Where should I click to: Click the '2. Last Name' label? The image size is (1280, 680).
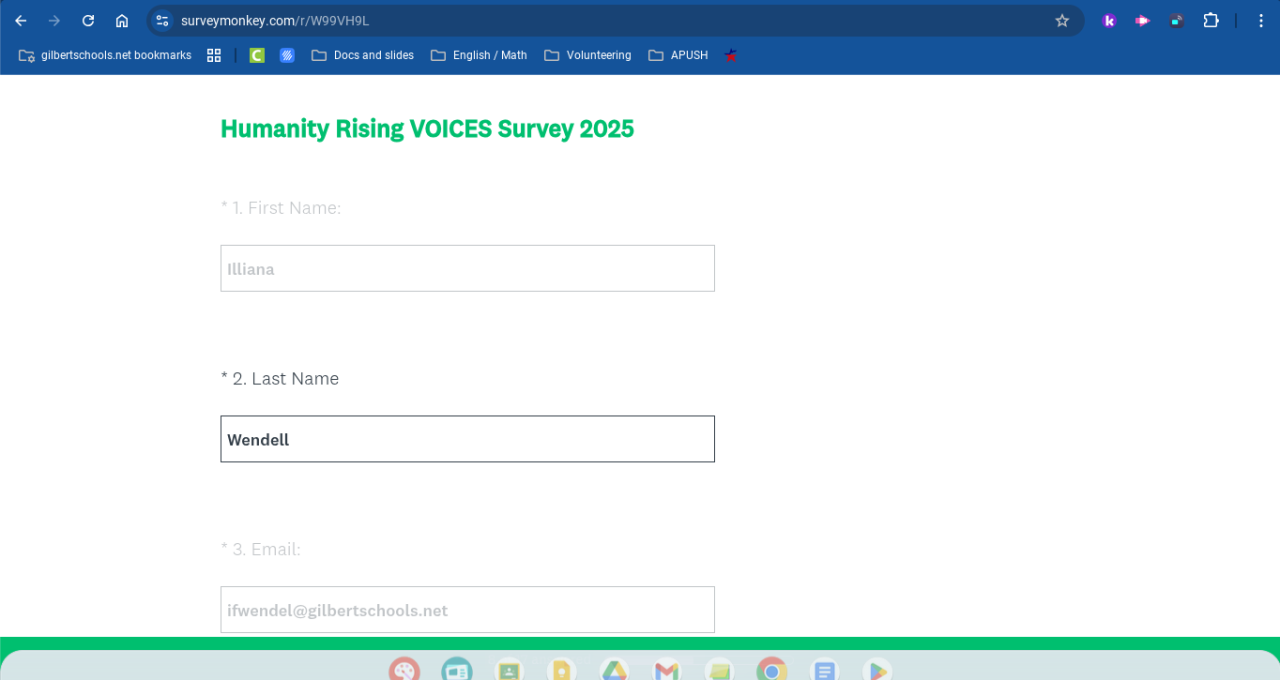(280, 379)
